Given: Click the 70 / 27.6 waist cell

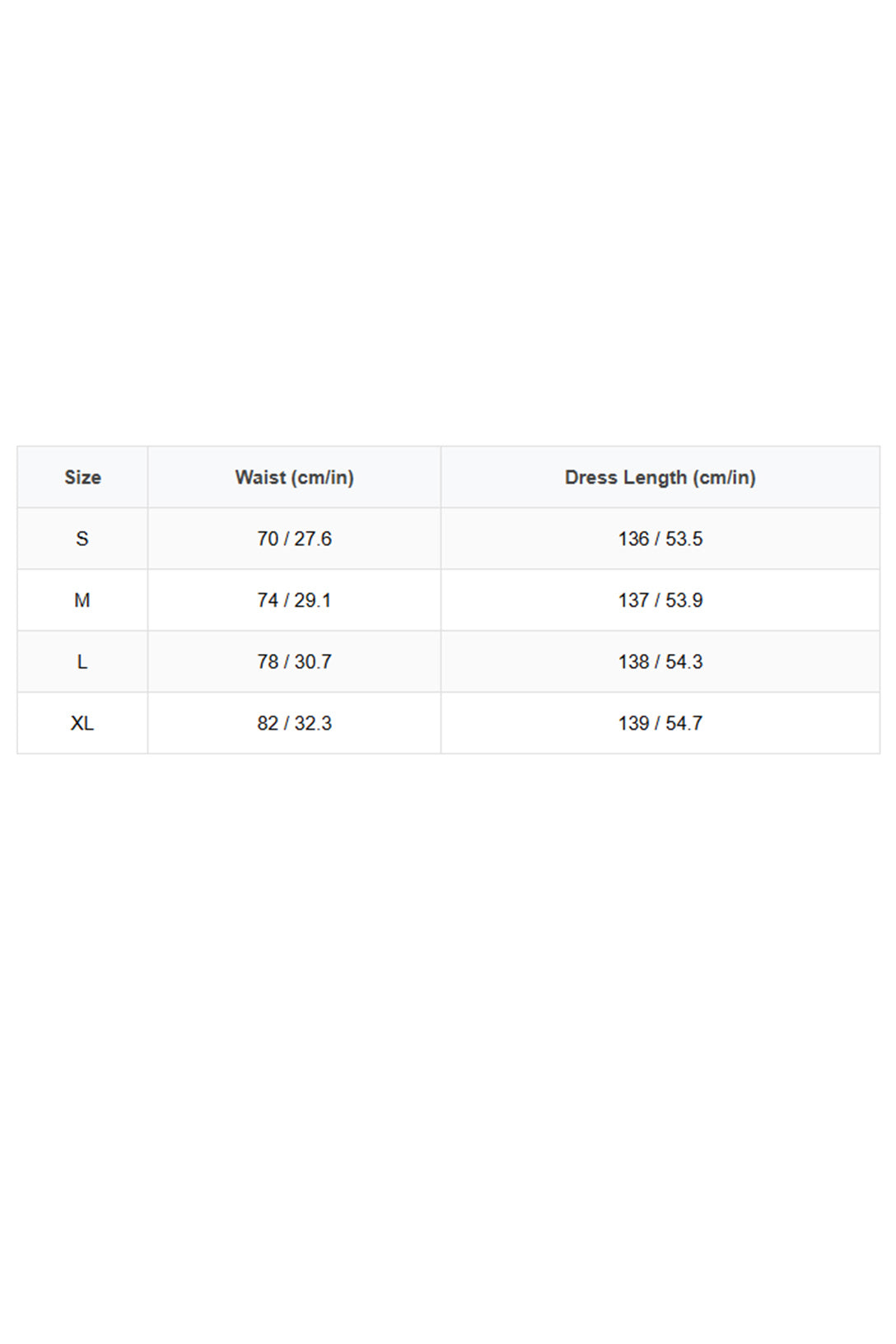Looking at the screenshot, I should pyautogui.click(x=294, y=539).
